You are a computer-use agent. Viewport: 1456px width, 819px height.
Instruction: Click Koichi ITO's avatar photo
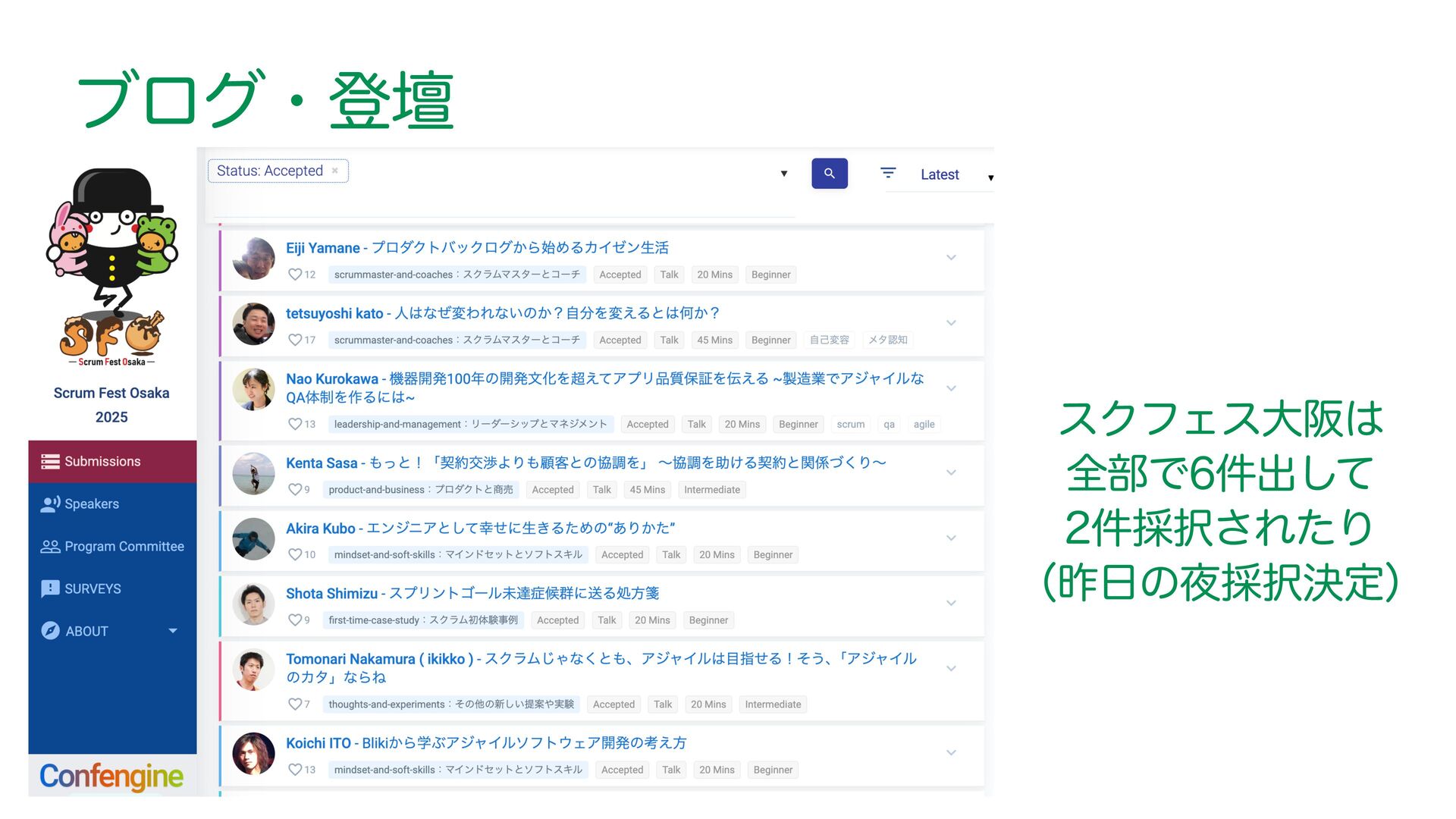point(253,753)
